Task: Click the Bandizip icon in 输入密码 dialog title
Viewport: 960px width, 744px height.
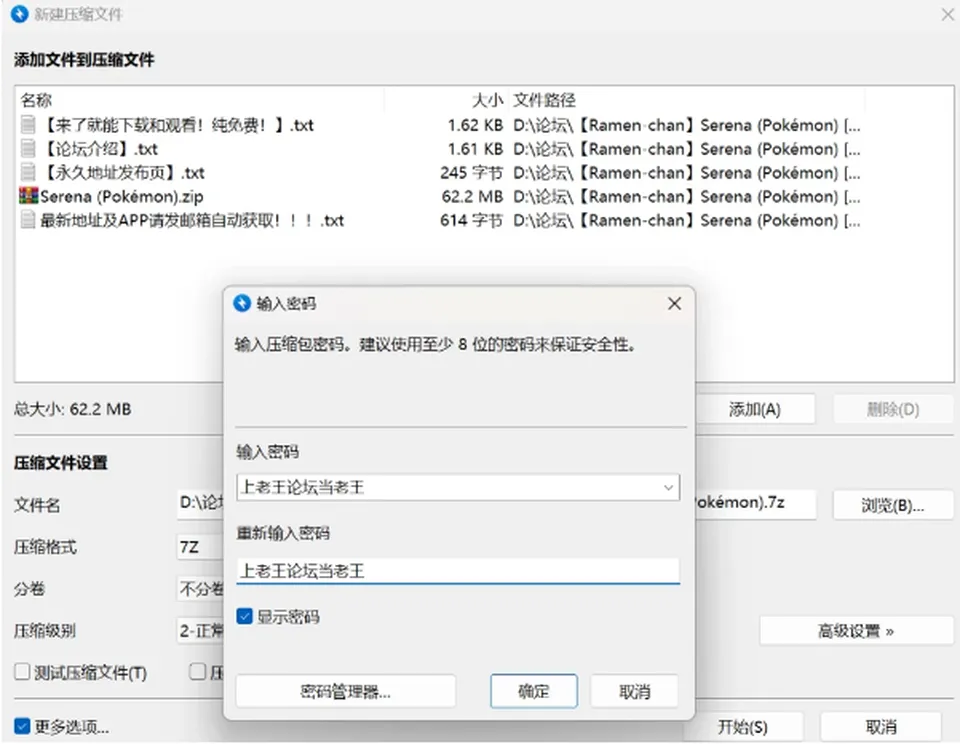Action: (x=242, y=303)
